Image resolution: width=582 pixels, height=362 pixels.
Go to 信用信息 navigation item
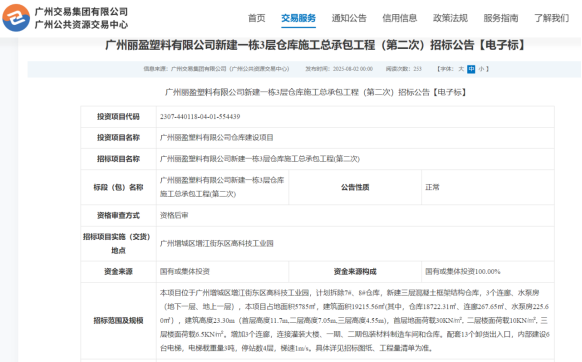399,18
